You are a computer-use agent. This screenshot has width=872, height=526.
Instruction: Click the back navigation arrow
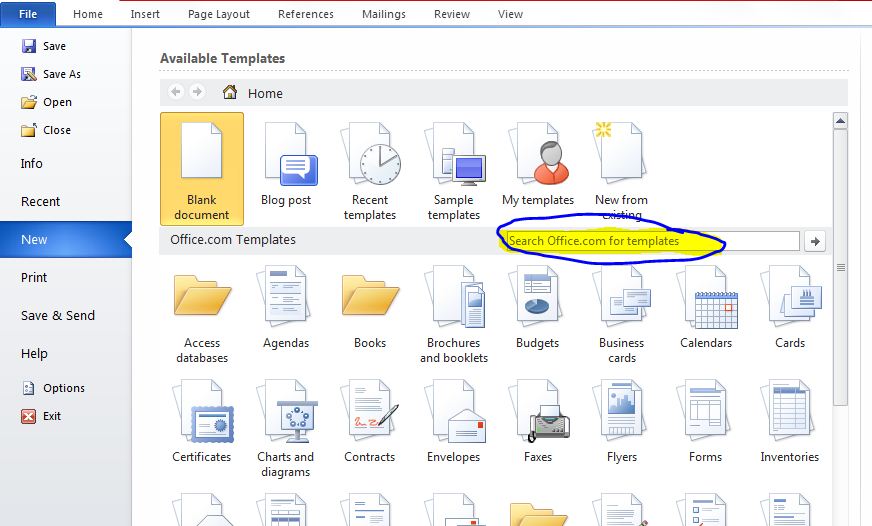click(x=176, y=92)
